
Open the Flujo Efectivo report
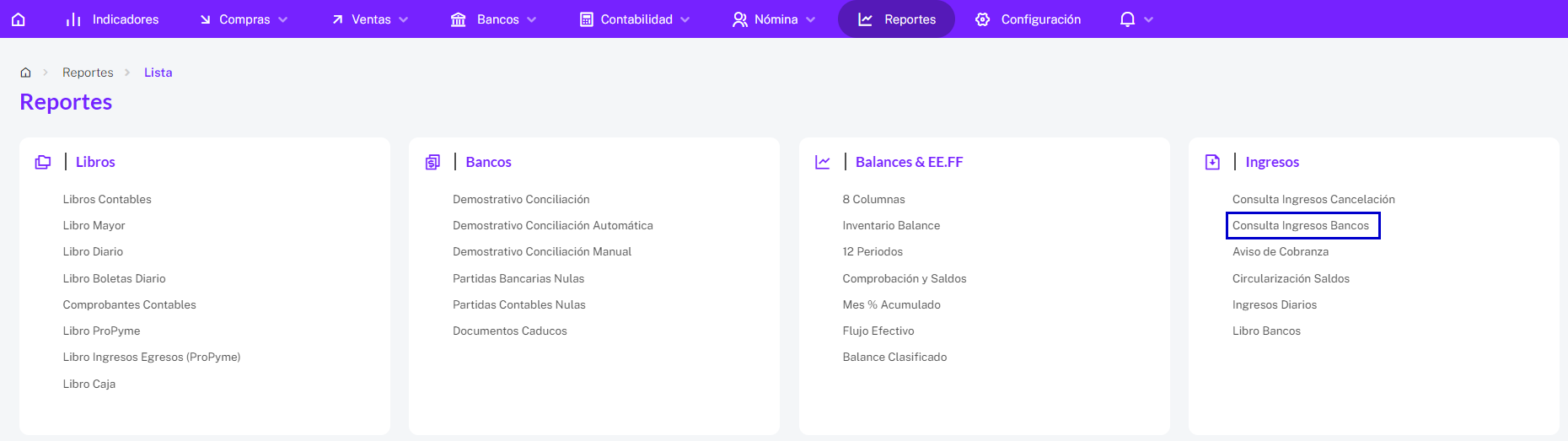click(x=878, y=331)
